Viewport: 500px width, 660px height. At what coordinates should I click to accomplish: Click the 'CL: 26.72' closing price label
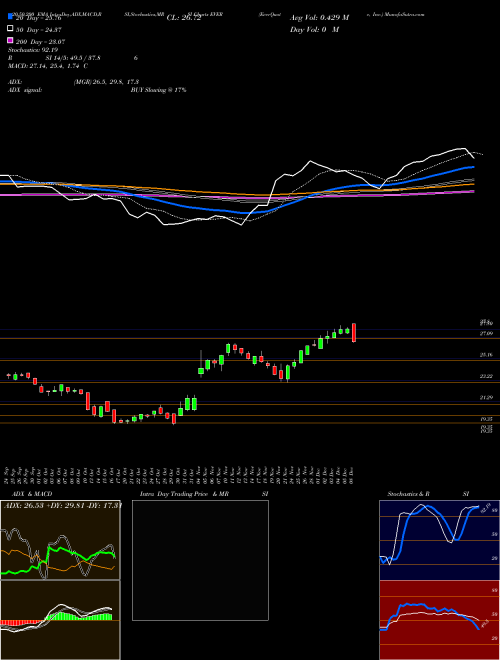184,18
